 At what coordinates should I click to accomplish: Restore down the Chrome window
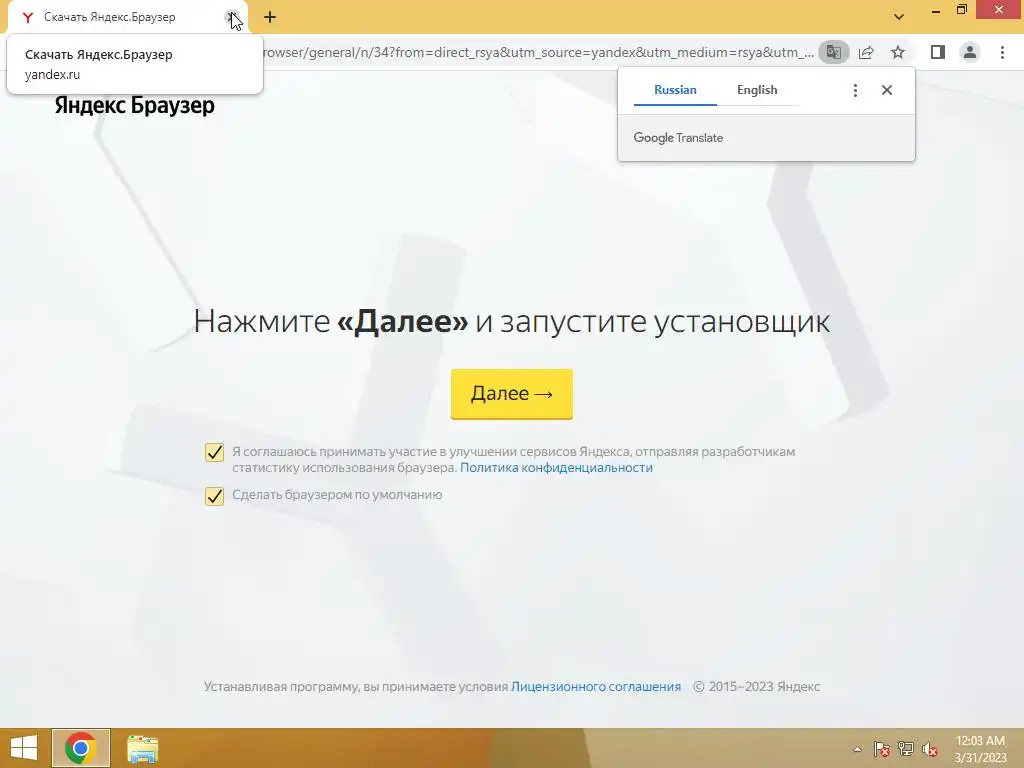coord(961,10)
